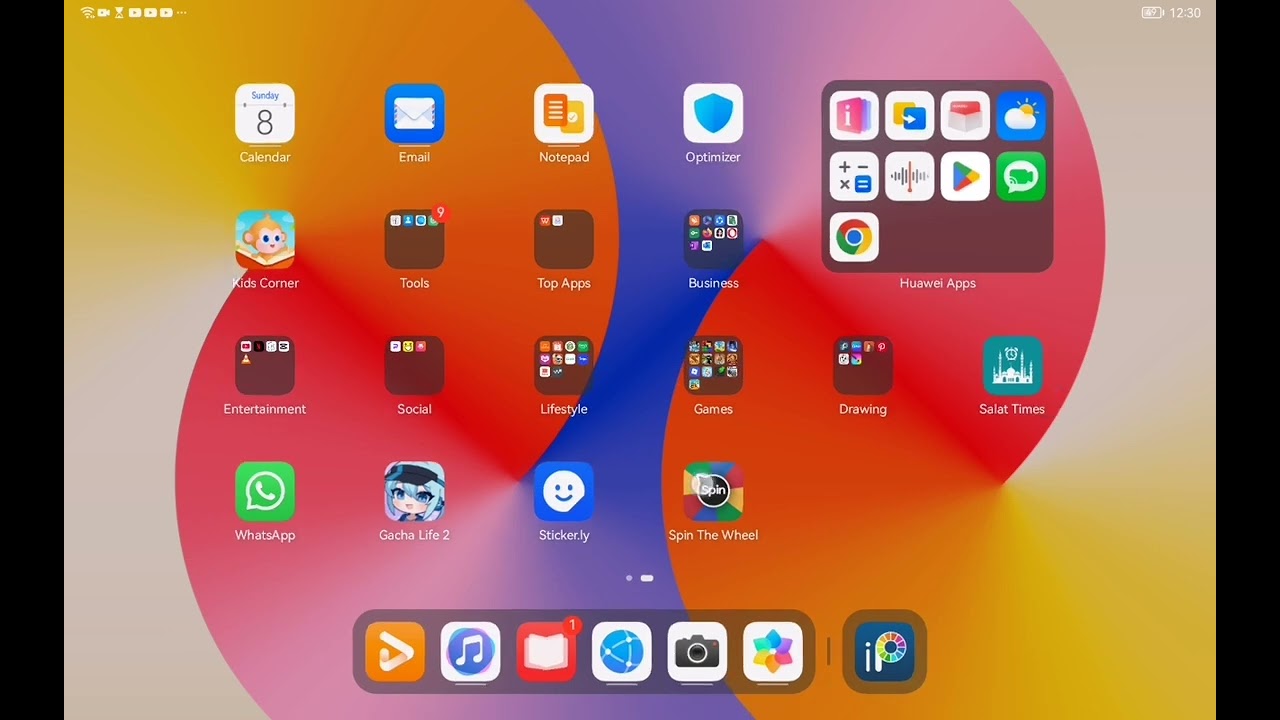Open the Drawing folder
Image resolution: width=1280 pixels, height=720 pixels.
coord(863,365)
